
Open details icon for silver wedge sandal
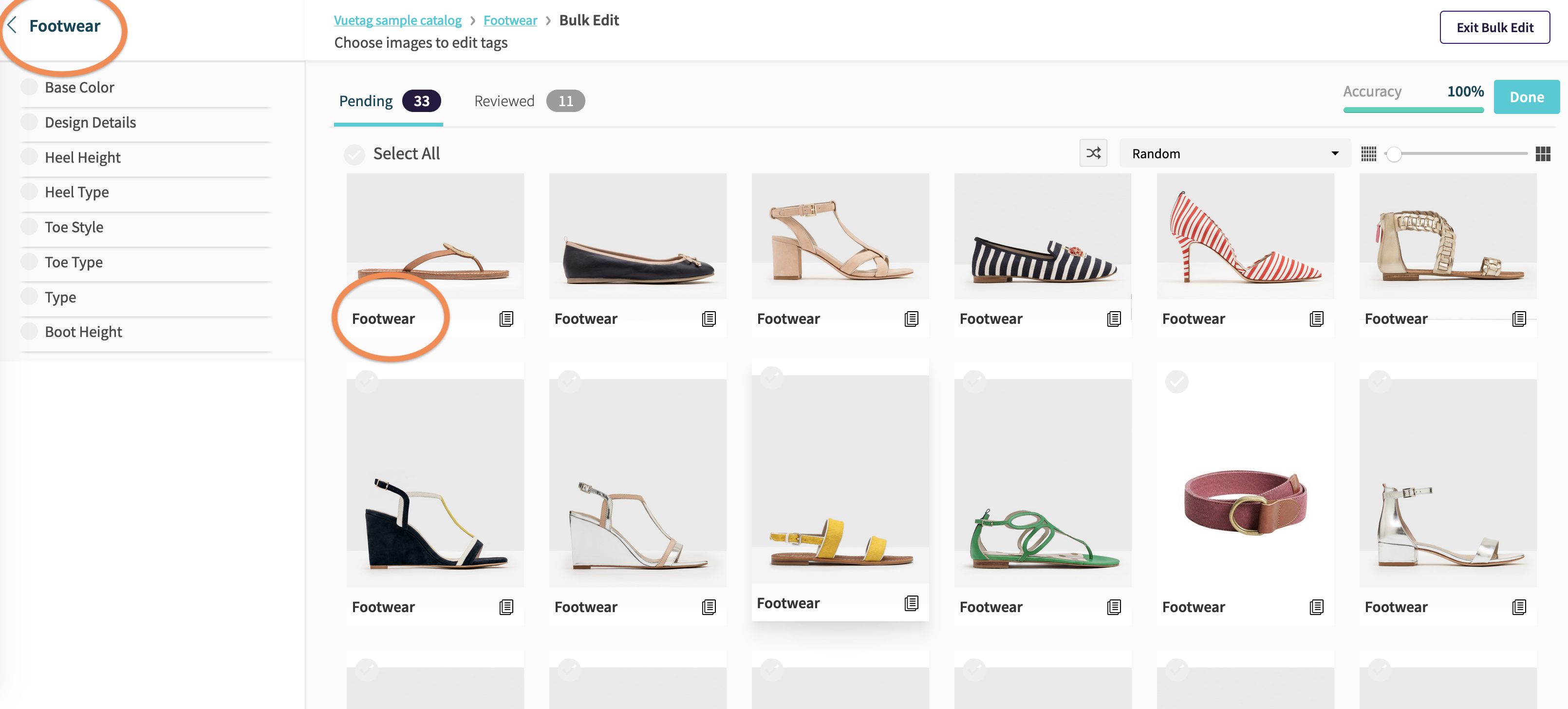[x=709, y=607]
